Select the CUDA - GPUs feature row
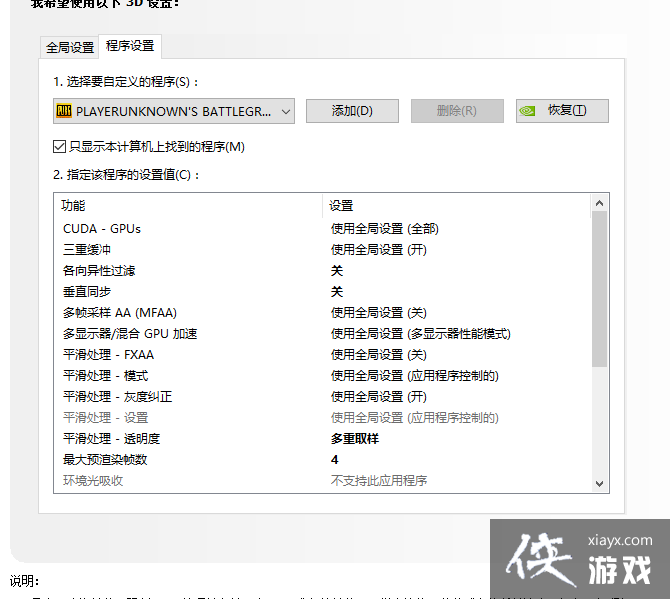Image resolution: width=670 pixels, height=599 pixels. (x=102, y=229)
